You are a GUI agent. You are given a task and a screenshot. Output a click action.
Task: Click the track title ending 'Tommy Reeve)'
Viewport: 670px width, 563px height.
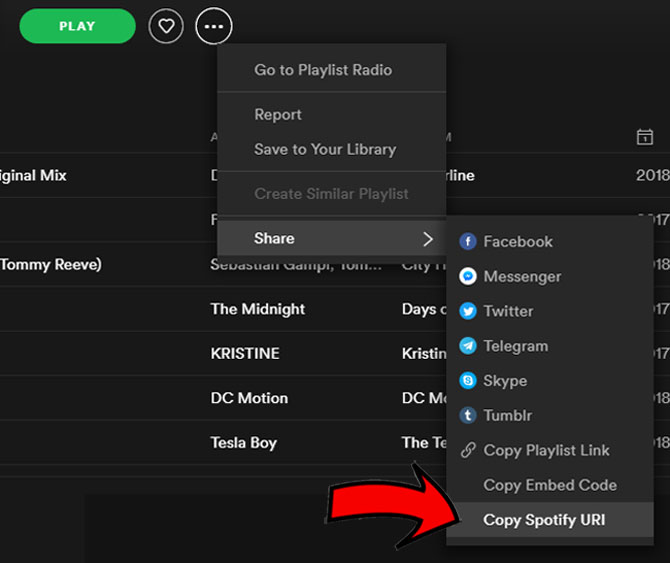pos(50,264)
